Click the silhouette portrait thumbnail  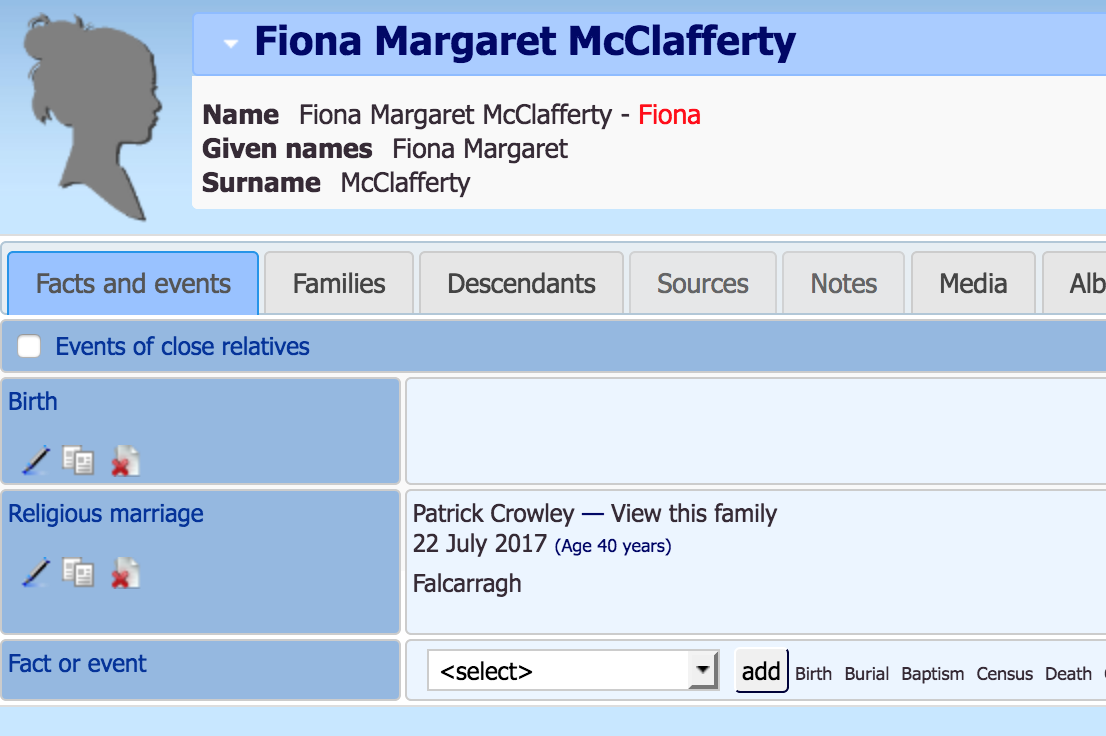(92, 117)
